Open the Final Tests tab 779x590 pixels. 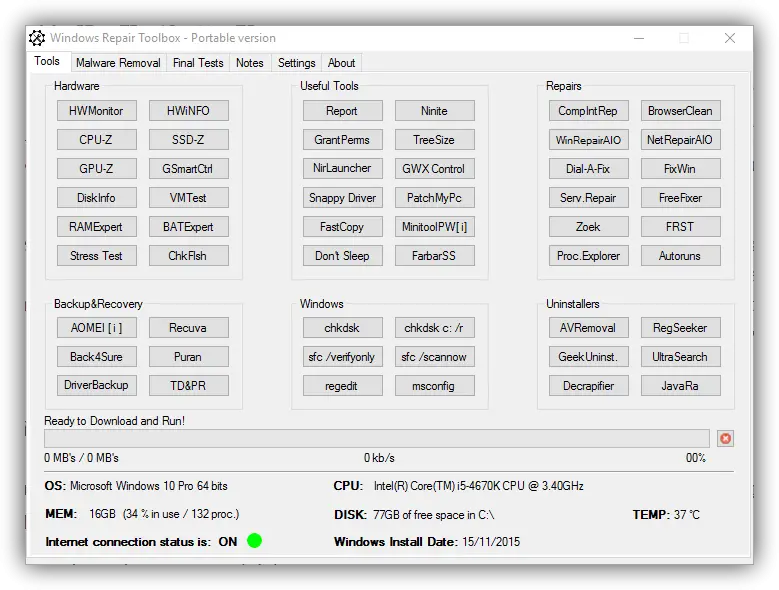(198, 63)
